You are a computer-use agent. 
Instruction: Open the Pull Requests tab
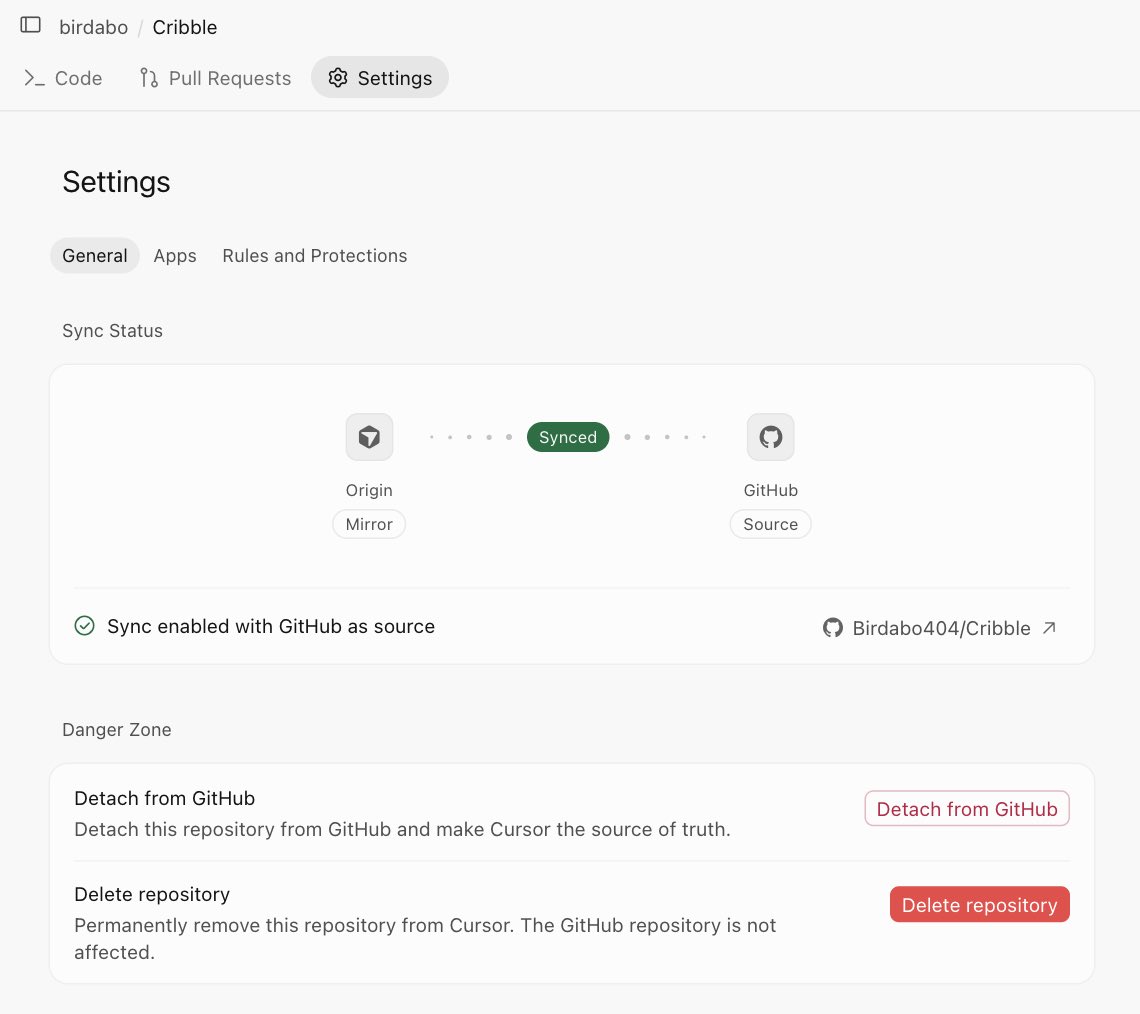[x=215, y=78]
